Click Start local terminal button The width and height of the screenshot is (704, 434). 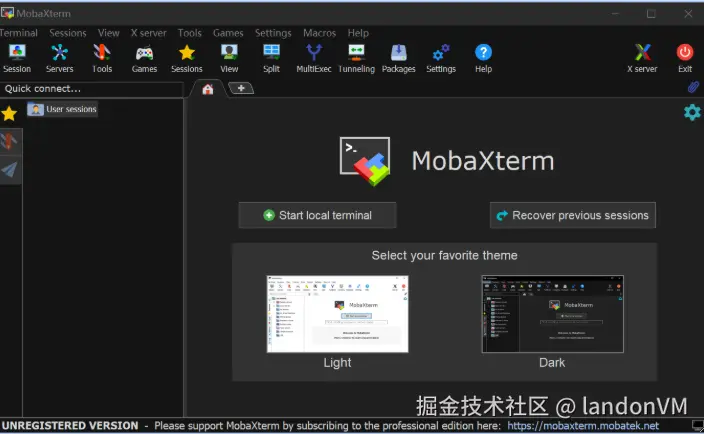coord(317,215)
